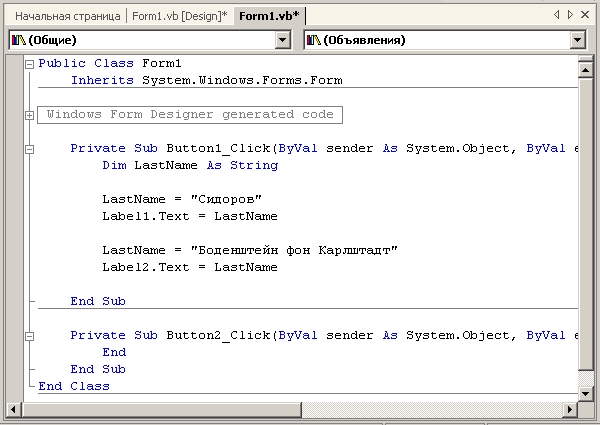This screenshot has width=600, height=425.
Task: Expand the Windows Form Designer generated code region
Action: tap(29, 115)
